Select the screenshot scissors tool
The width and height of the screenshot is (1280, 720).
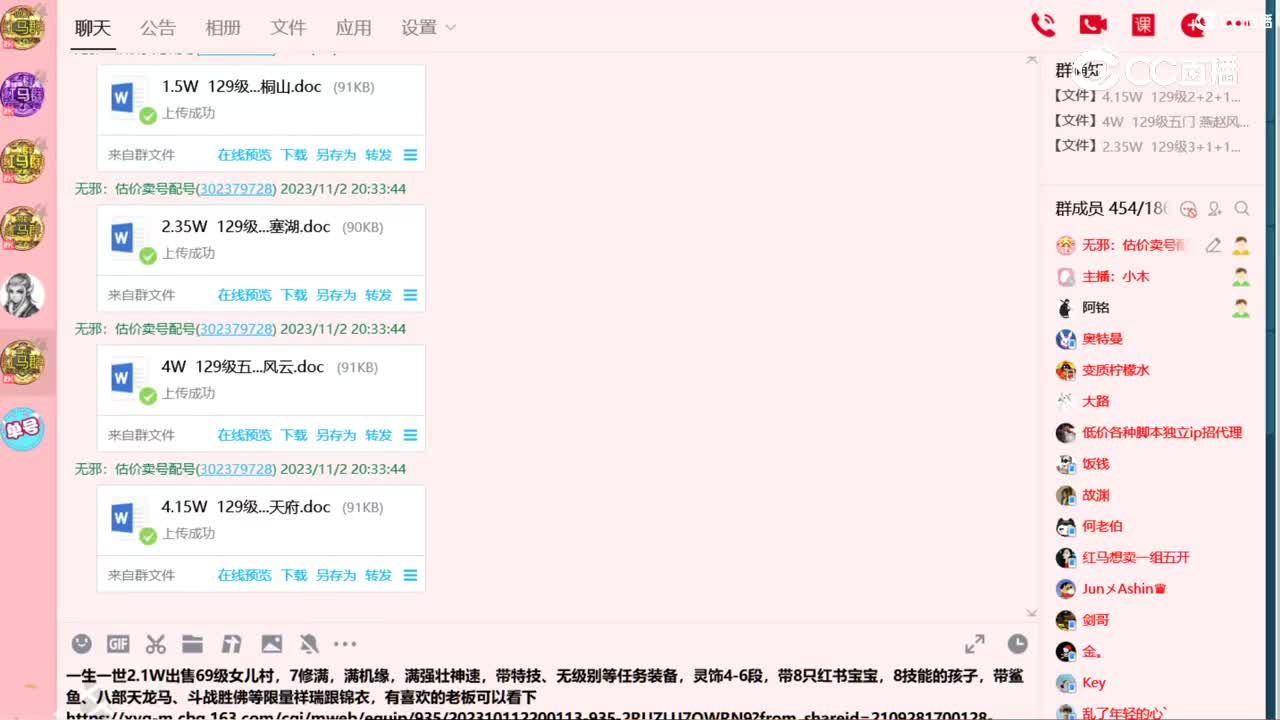point(155,643)
